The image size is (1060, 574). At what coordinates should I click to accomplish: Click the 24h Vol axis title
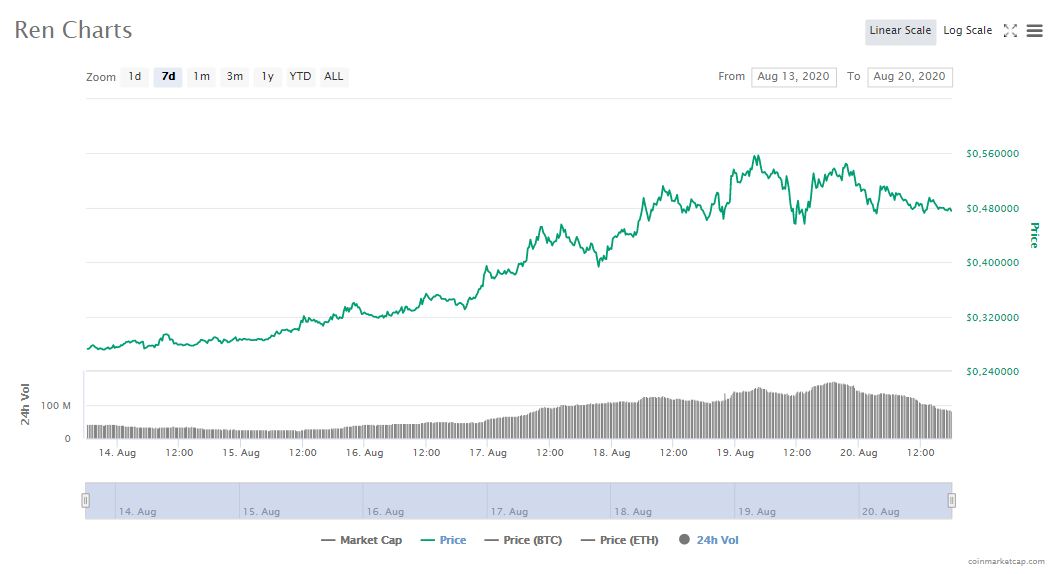[x=25, y=404]
